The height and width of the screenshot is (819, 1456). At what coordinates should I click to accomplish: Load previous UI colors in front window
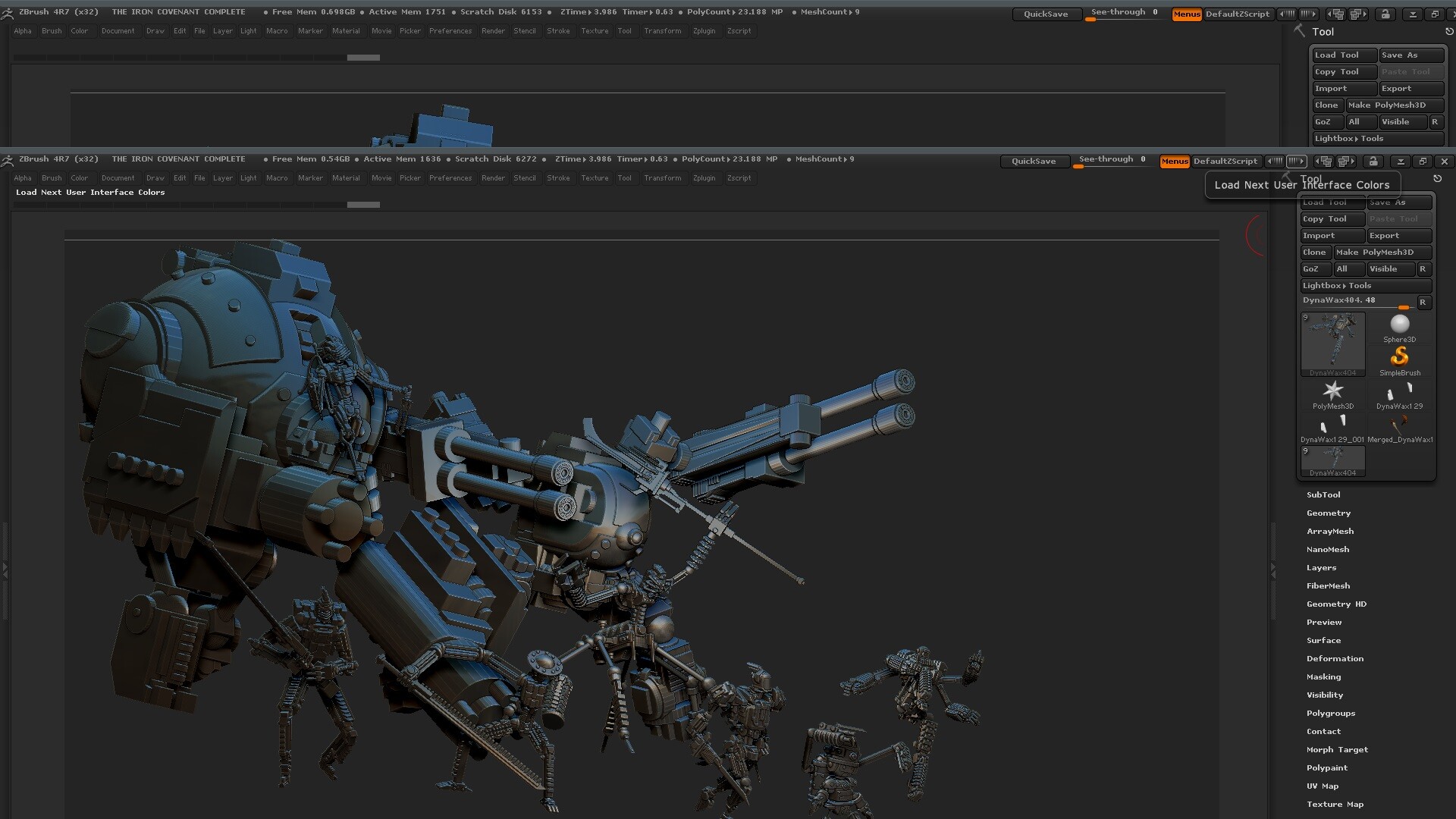point(1276,162)
